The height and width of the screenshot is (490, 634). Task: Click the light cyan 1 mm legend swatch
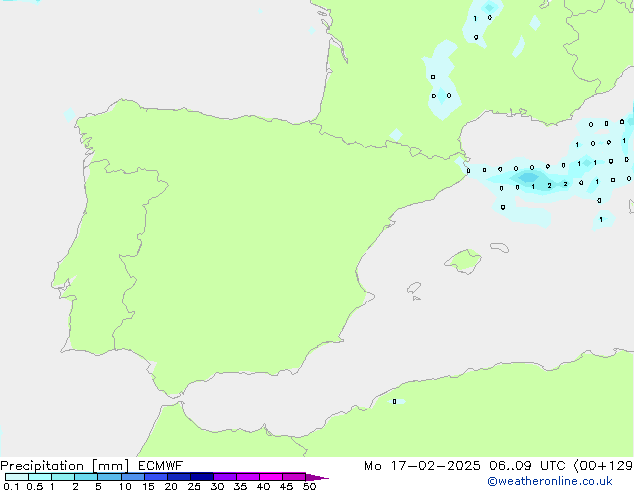[x=63, y=477]
